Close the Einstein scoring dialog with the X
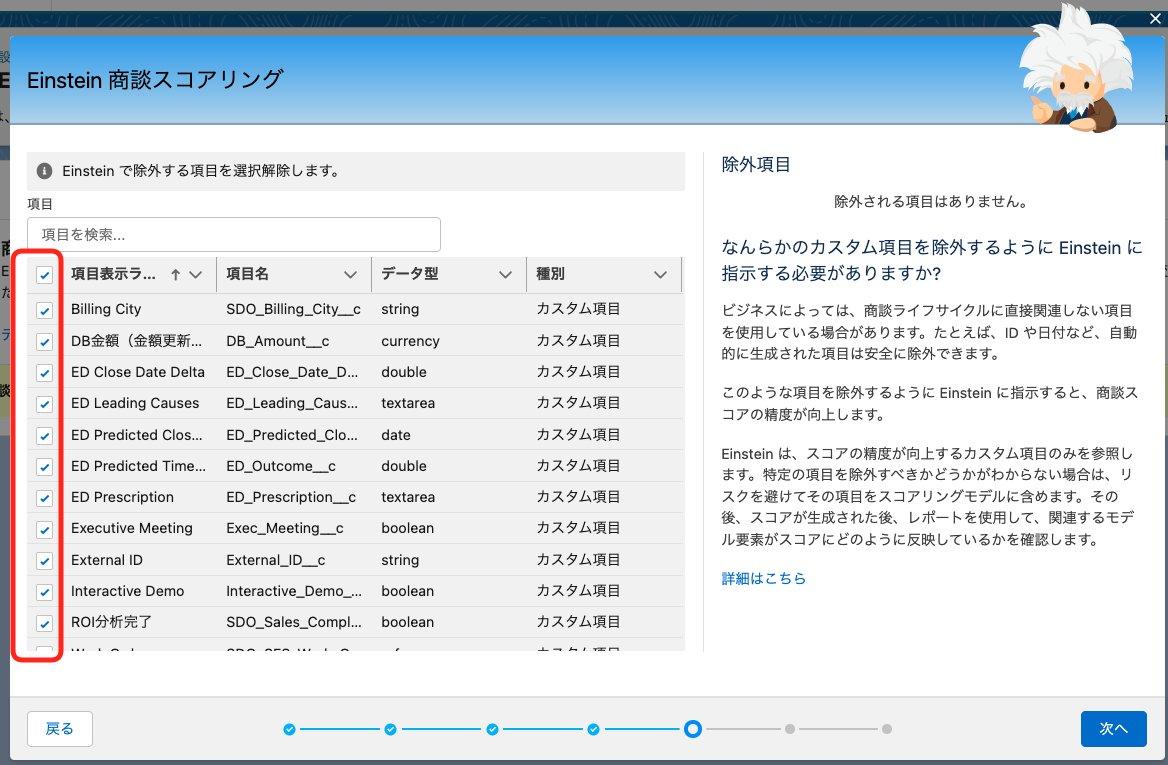The image size is (1168, 765). 1155,19
